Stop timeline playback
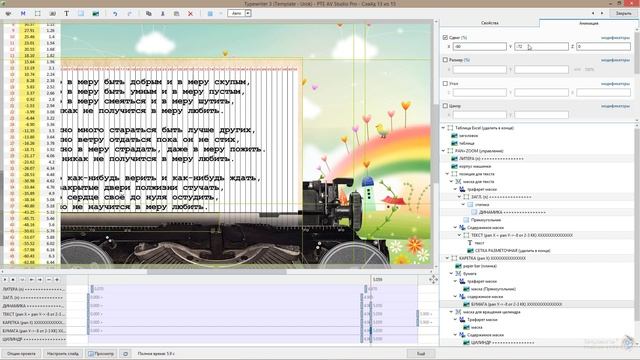 coord(13,280)
